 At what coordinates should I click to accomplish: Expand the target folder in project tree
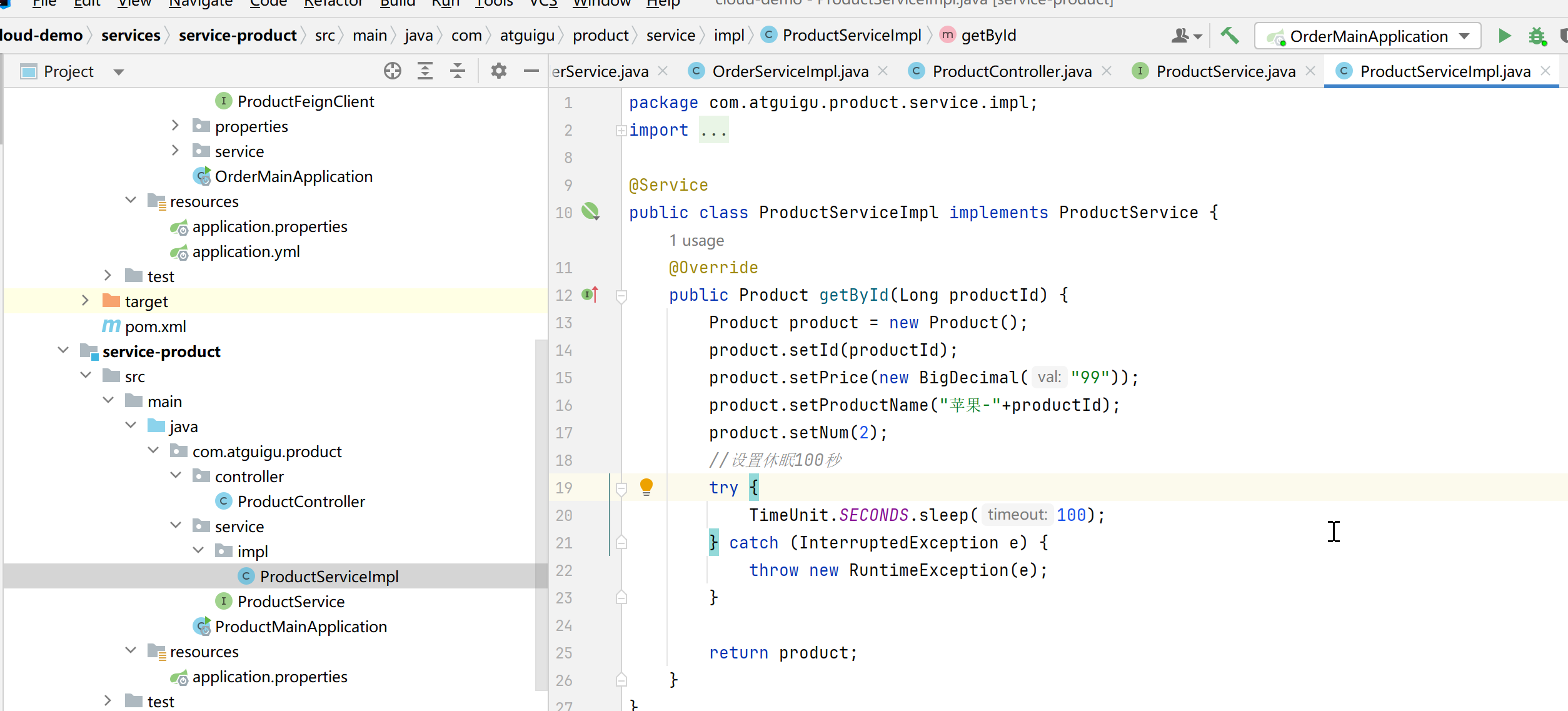(86, 301)
